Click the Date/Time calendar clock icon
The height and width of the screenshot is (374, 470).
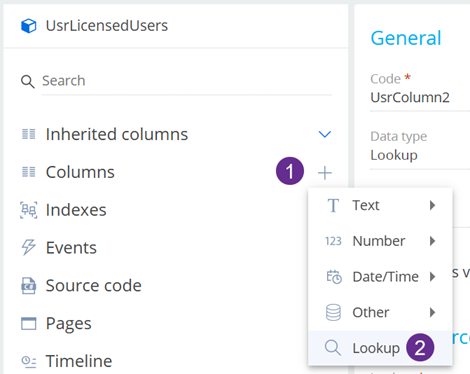[x=334, y=277]
